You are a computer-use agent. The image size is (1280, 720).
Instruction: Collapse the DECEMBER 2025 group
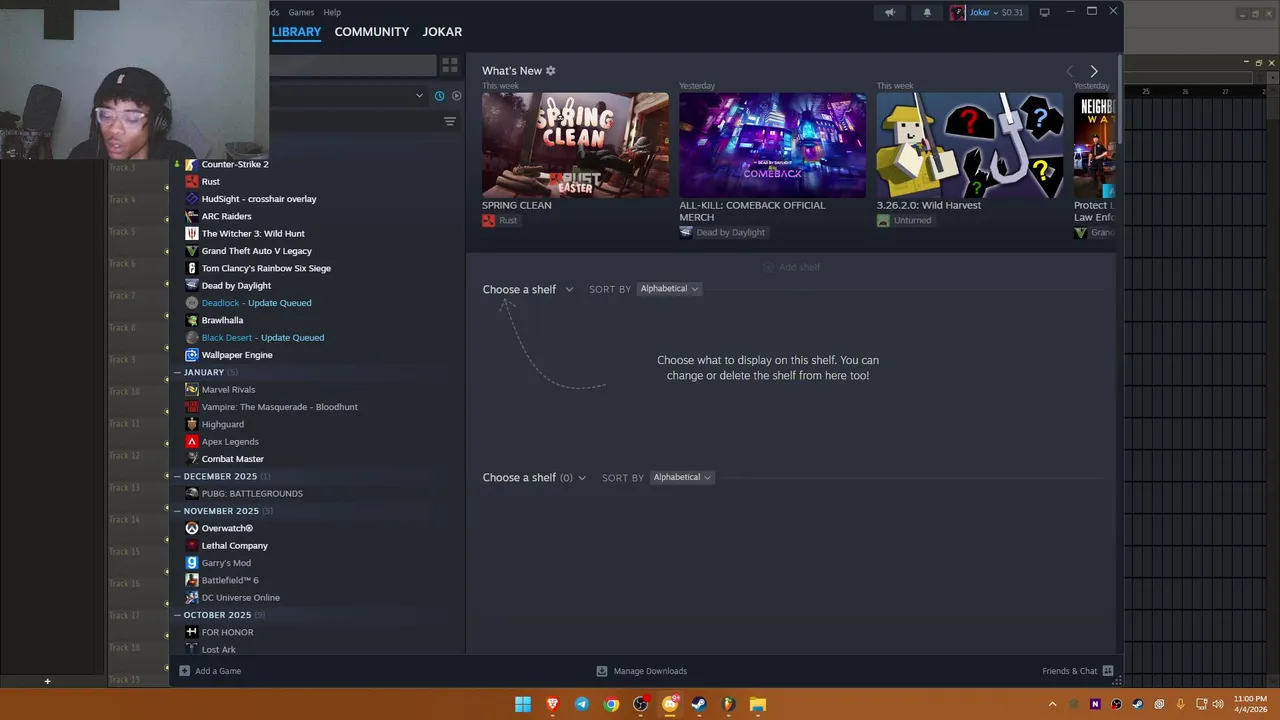pyautogui.click(x=222, y=476)
